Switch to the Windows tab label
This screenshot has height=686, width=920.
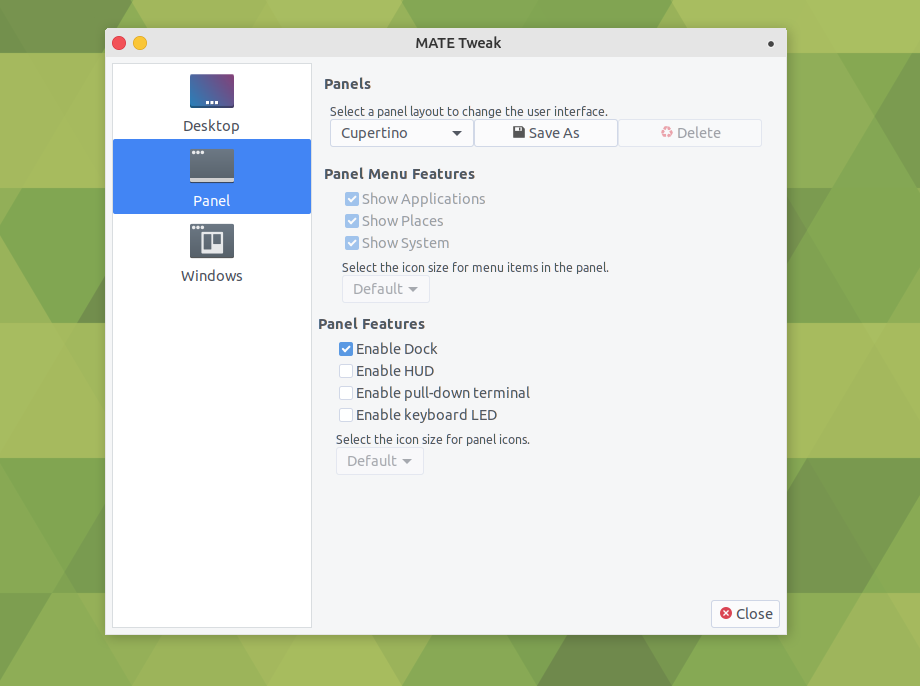click(211, 276)
